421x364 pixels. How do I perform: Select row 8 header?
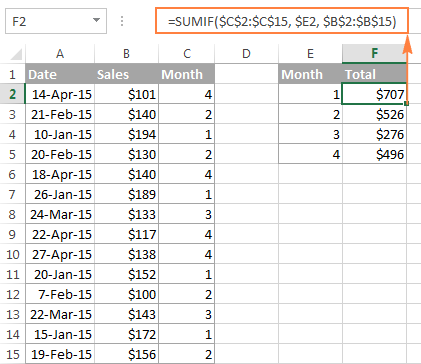click(x=12, y=214)
